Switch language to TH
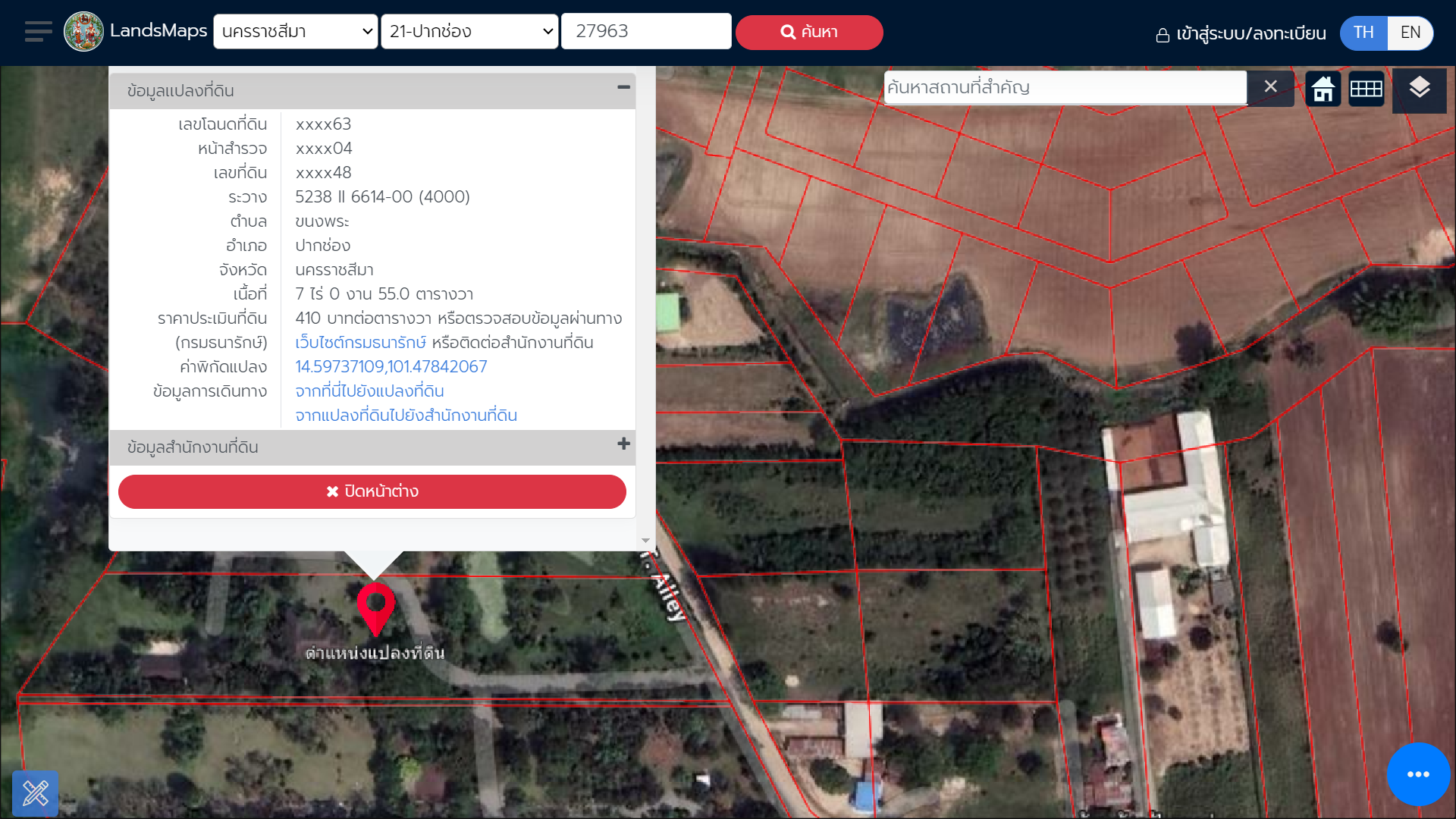1456x819 pixels. (1363, 33)
